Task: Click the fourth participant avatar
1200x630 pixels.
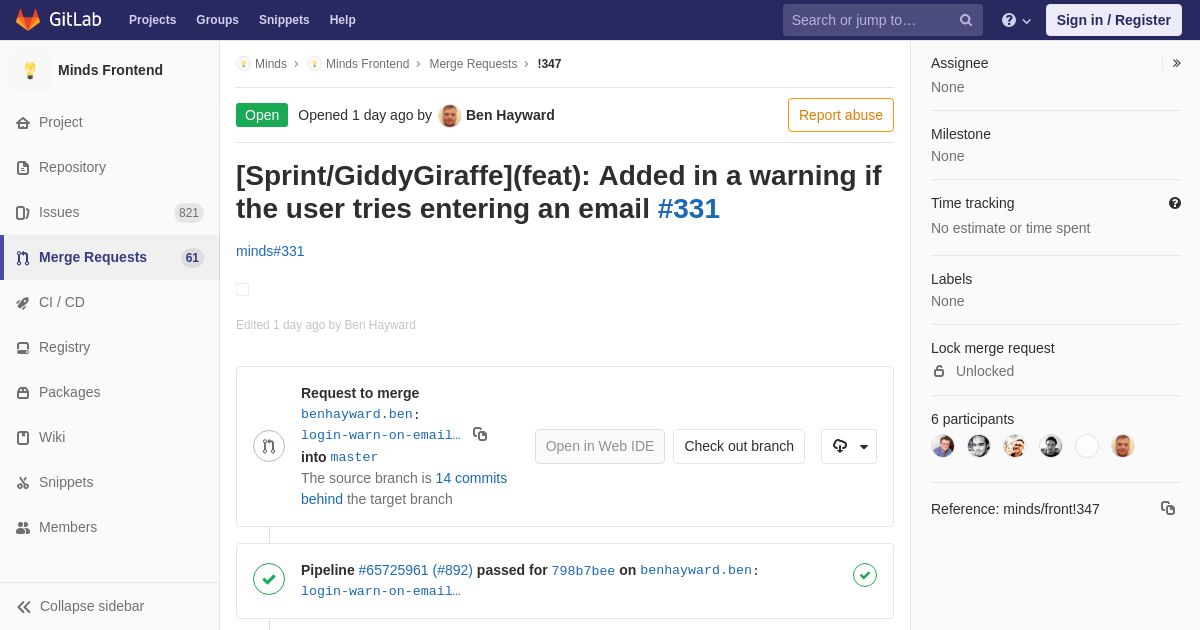Action: click(1051, 446)
